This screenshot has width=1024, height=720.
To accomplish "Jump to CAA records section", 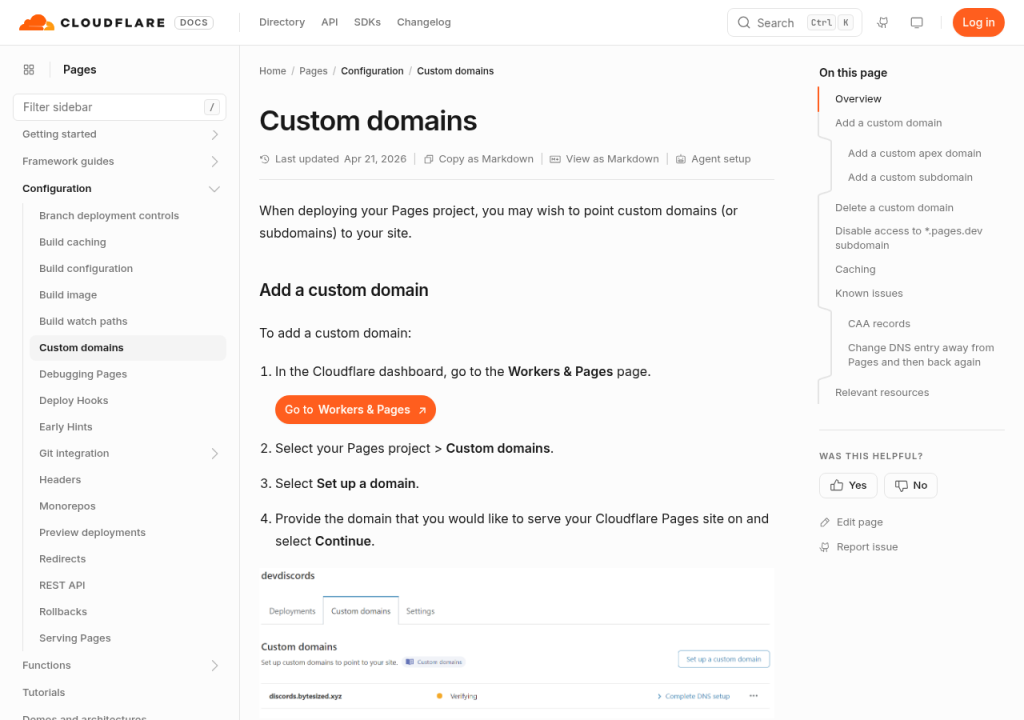I will click(878, 324).
